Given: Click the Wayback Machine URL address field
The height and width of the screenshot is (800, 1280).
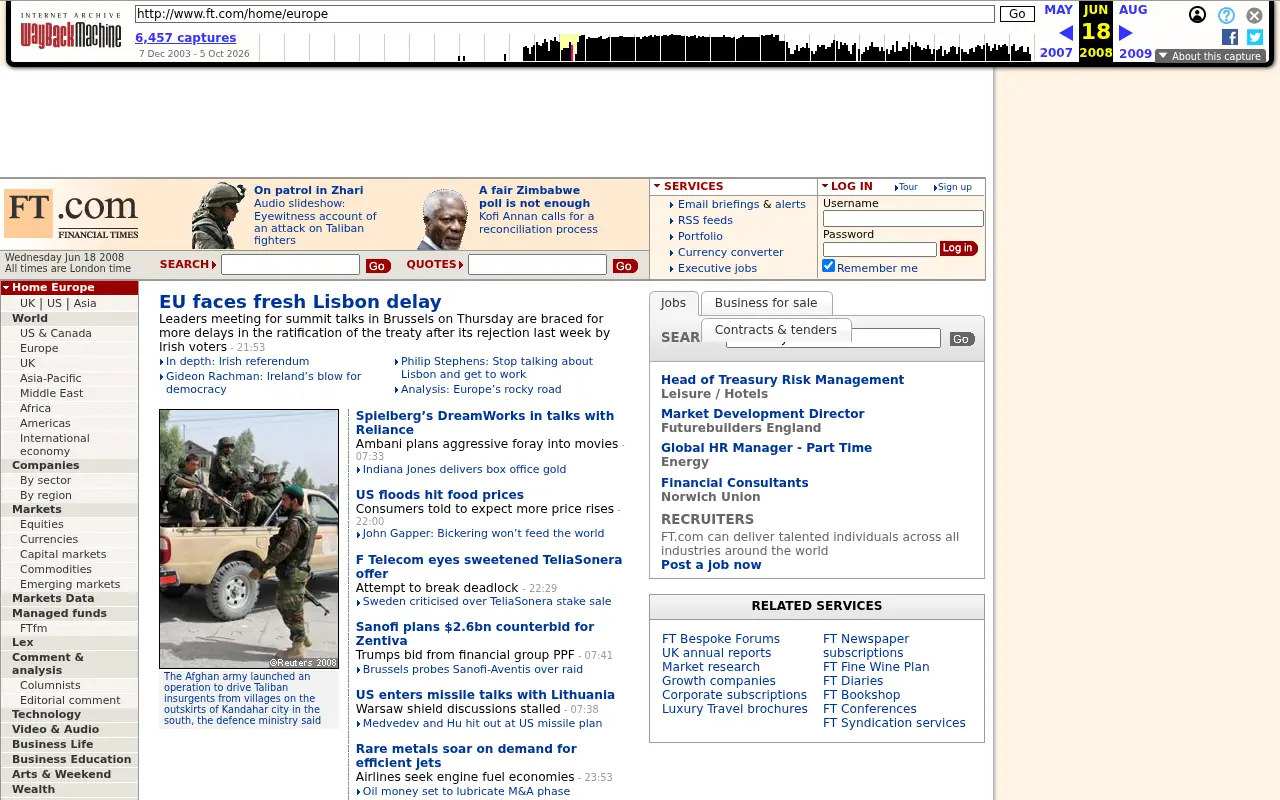Looking at the screenshot, I should click(565, 14).
